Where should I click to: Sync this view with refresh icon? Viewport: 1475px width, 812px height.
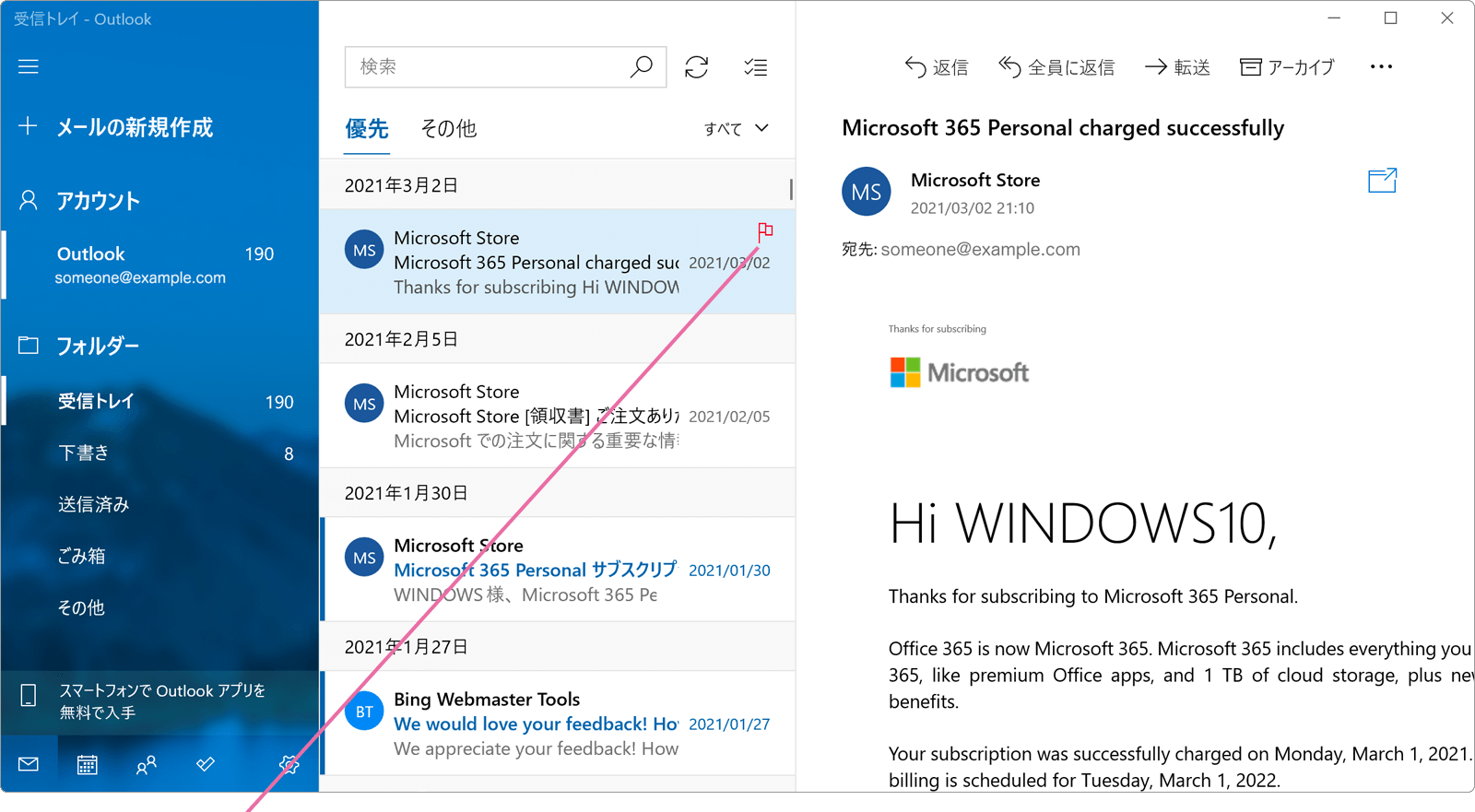pos(697,66)
